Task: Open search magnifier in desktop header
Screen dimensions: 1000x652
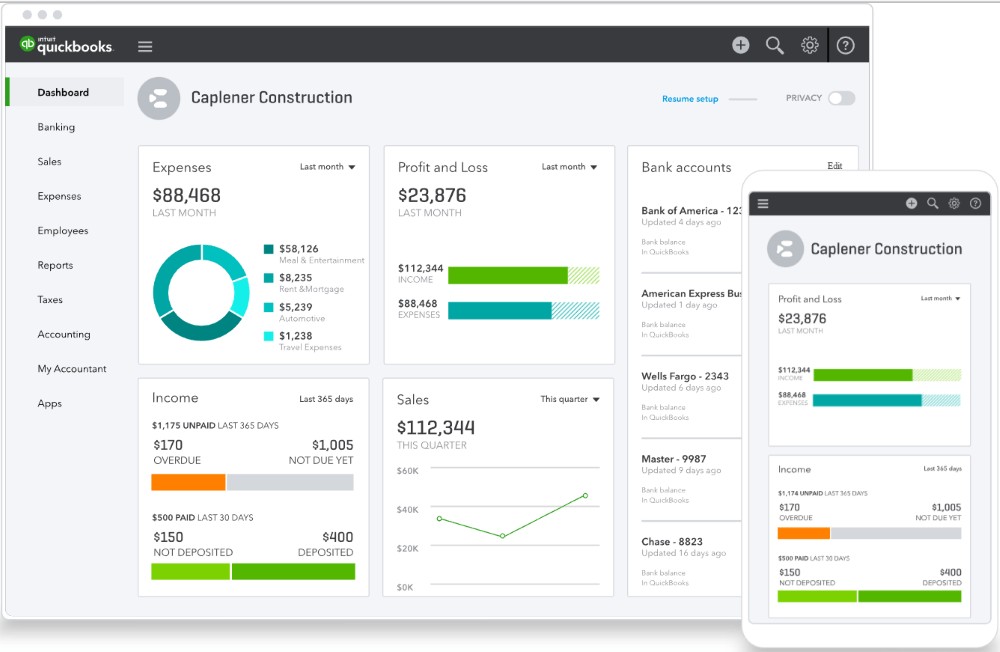Action: click(774, 45)
